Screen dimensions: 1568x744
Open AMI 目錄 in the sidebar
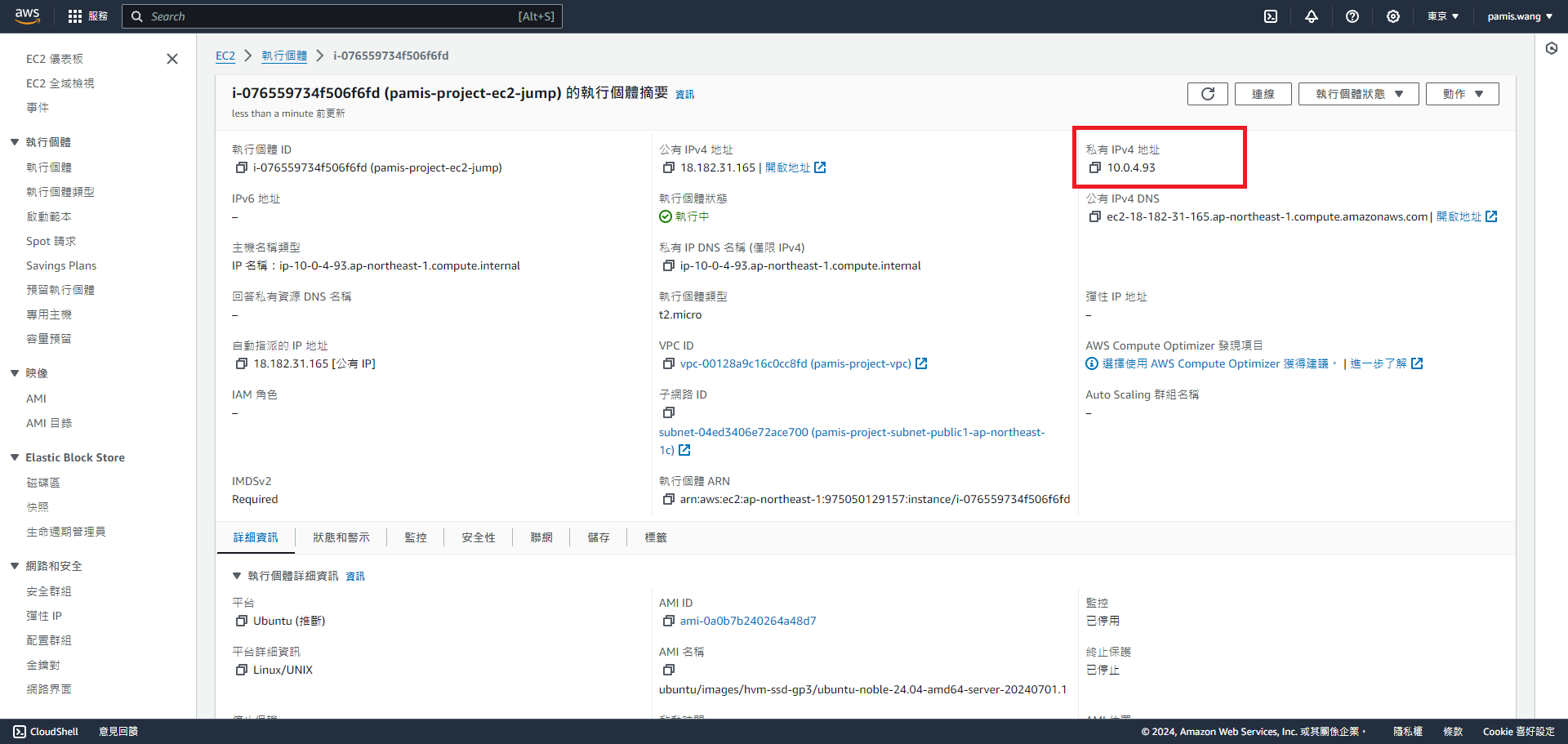pos(49,423)
